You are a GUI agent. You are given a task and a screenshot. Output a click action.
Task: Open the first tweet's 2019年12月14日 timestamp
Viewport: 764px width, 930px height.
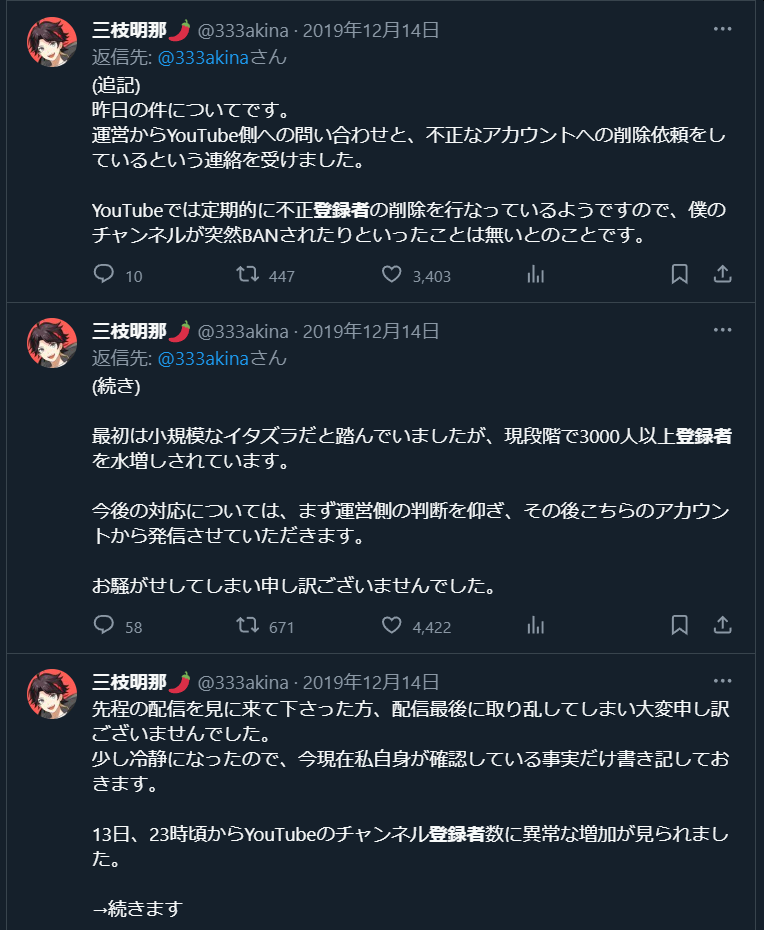371,30
